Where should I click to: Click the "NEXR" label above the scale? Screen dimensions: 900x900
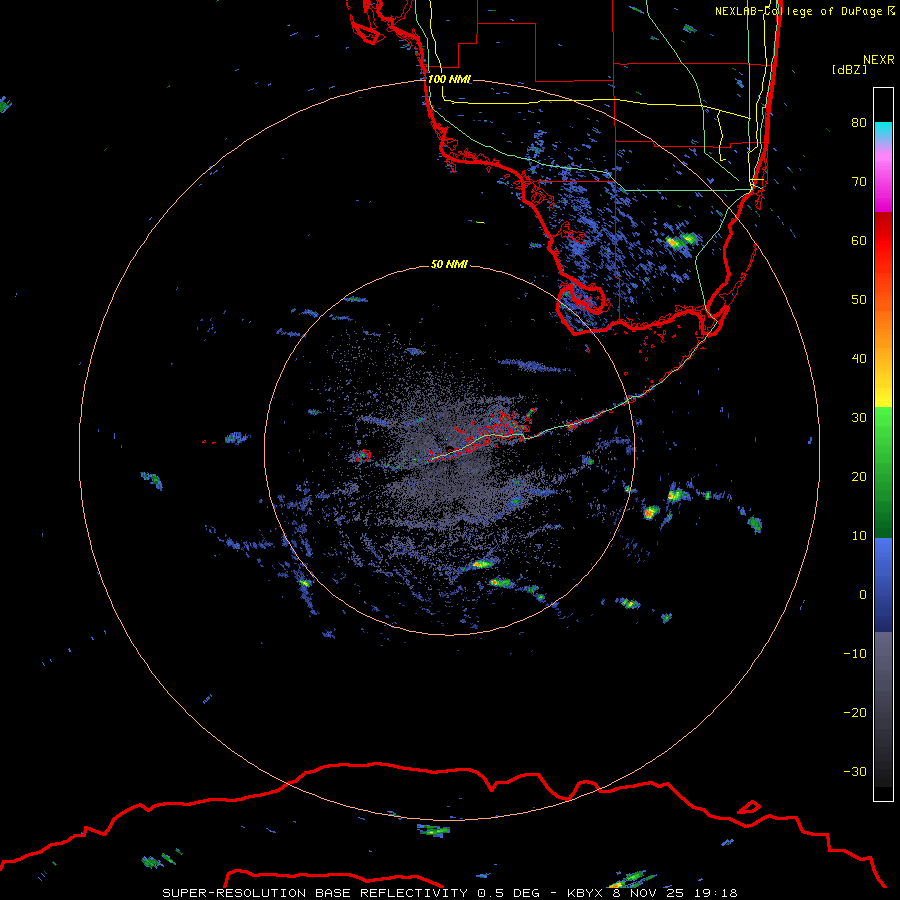879,59
